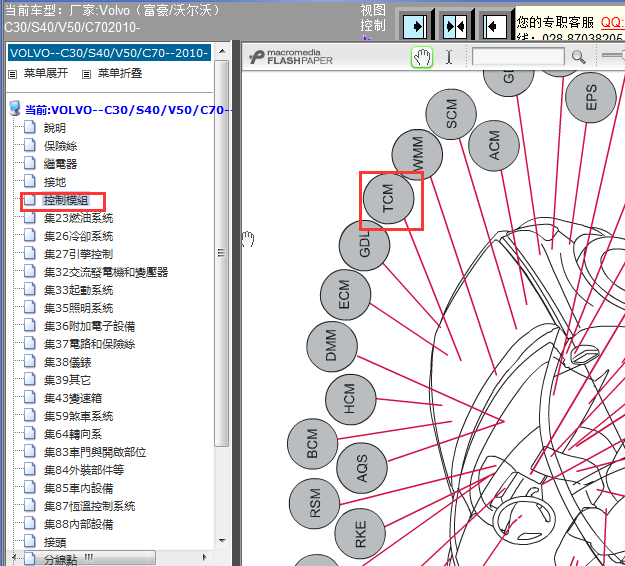Open the 集38儀錶 tree item
625x566 pixels.
pos(67,362)
